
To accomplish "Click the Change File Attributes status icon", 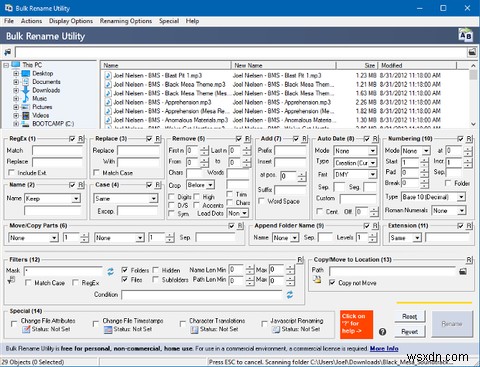I will (26, 329).
